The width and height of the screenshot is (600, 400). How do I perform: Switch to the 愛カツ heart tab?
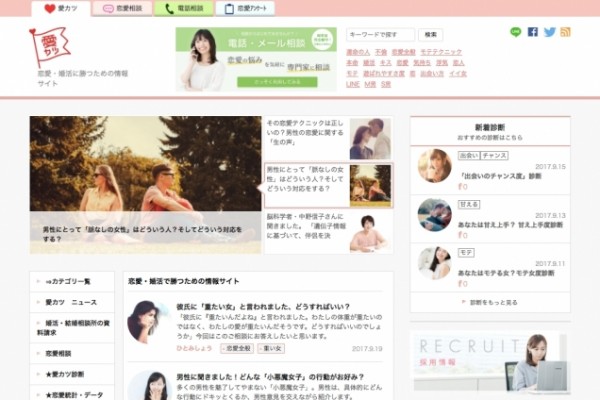[x=61, y=8]
